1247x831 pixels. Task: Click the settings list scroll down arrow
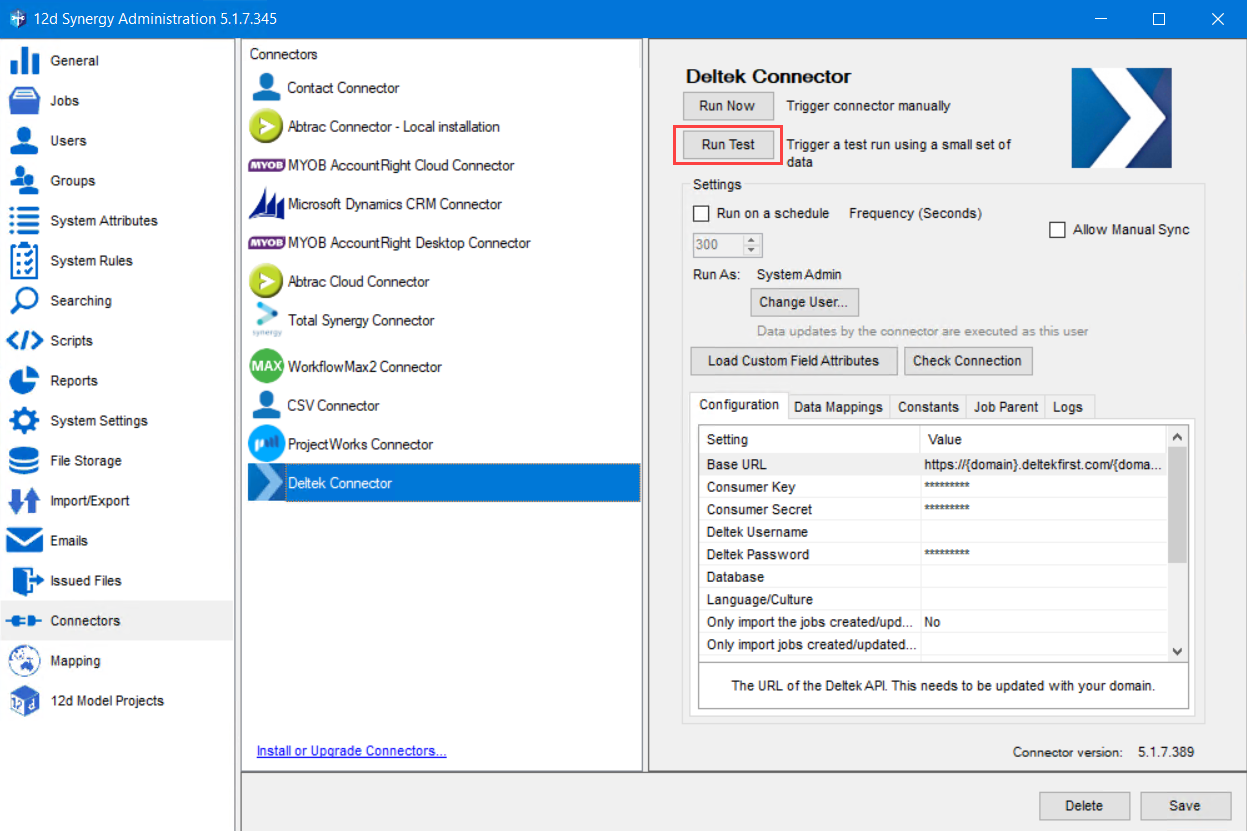point(1177,650)
